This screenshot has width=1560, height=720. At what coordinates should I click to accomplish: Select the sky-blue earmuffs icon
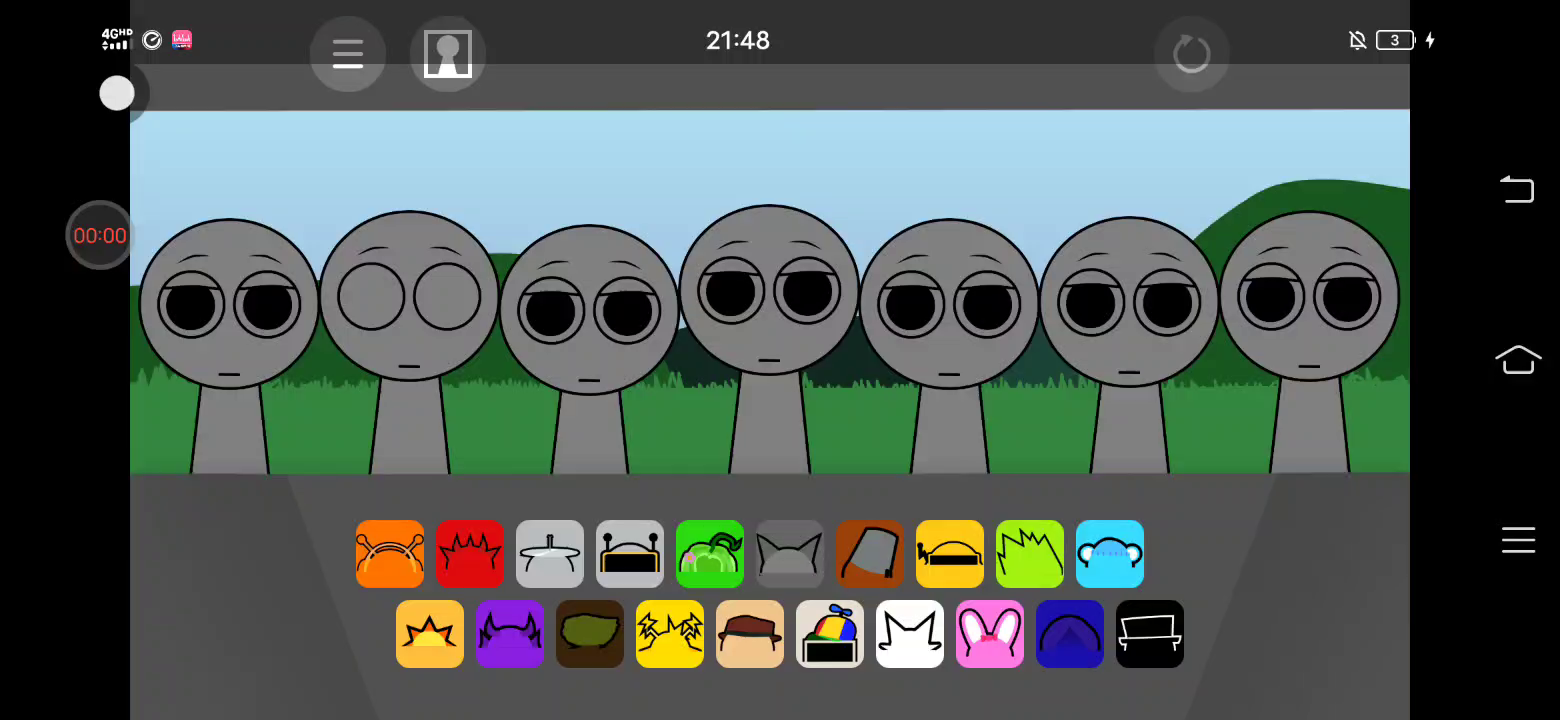point(1110,554)
